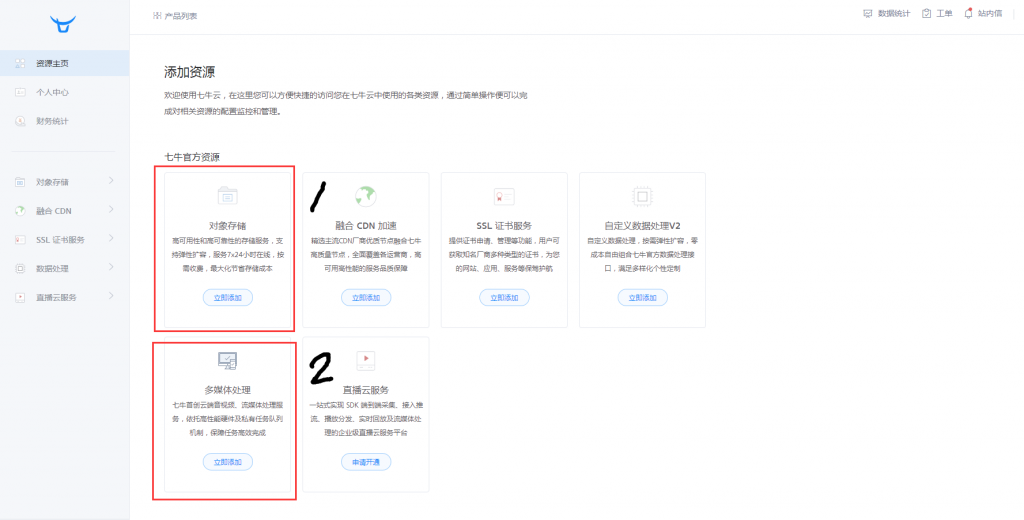Expand 数据处理 sidebar chevron
This screenshot has height=520, width=1024.
point(112,267)
